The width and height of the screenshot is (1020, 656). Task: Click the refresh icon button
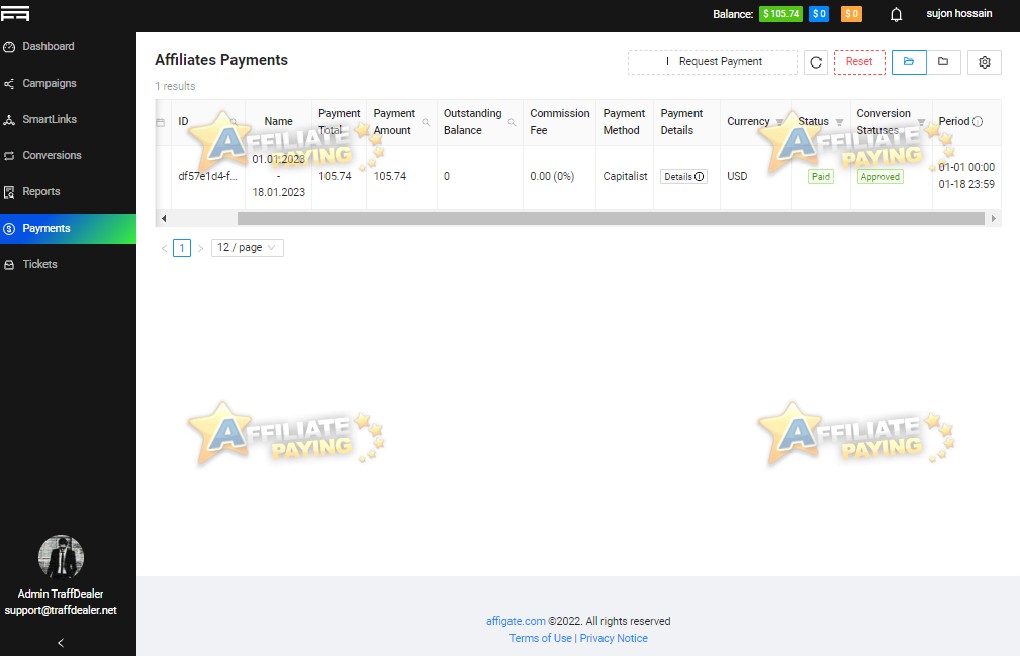[x=816, y=62]
